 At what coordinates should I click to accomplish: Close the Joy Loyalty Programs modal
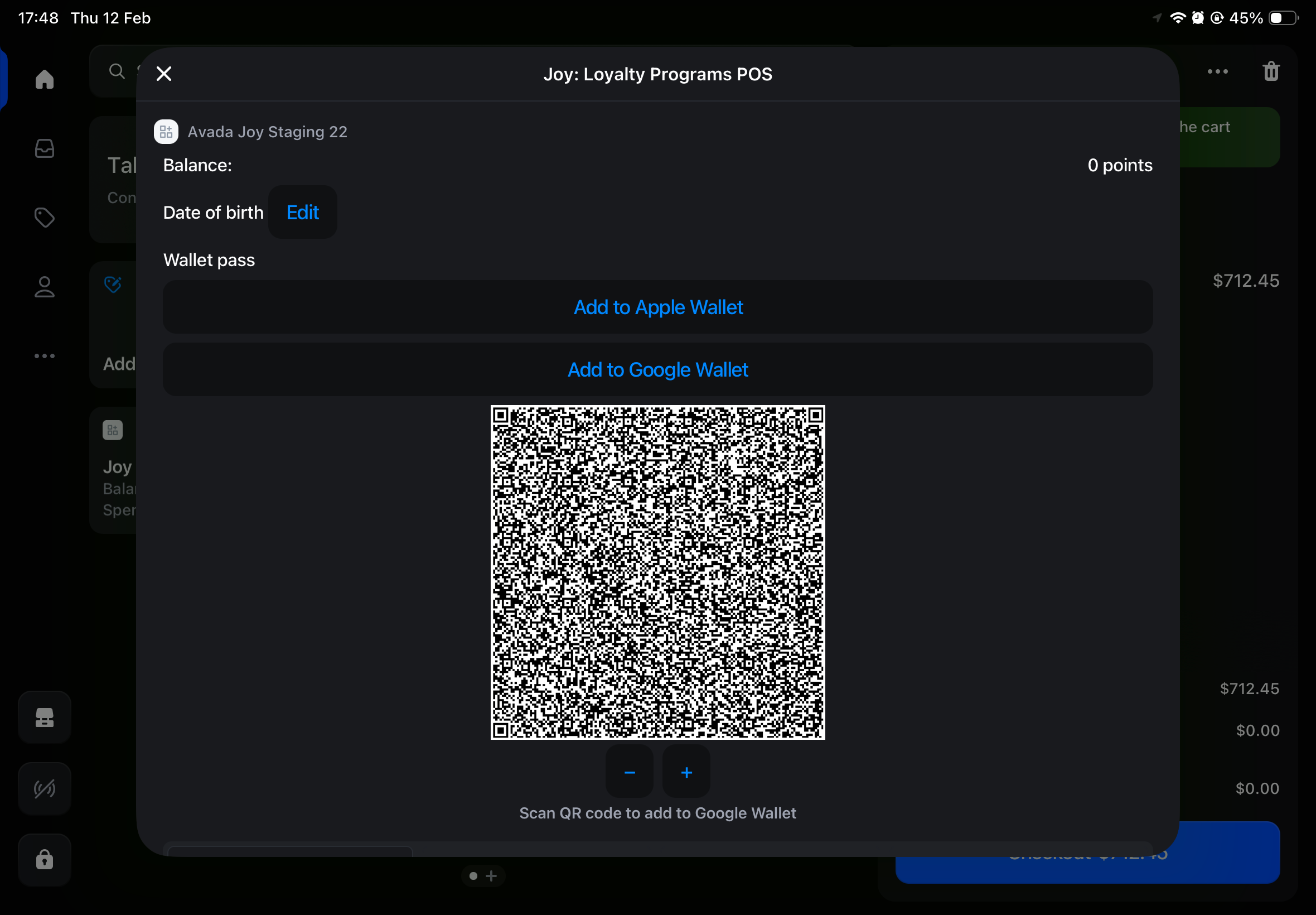click(x=164, y=74)
